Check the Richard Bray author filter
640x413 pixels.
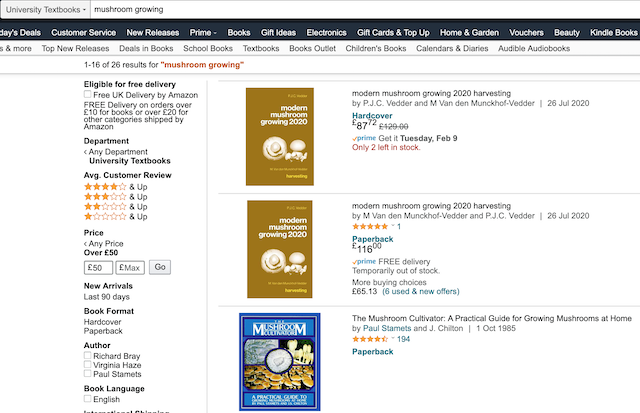click(x=87, y=355)
